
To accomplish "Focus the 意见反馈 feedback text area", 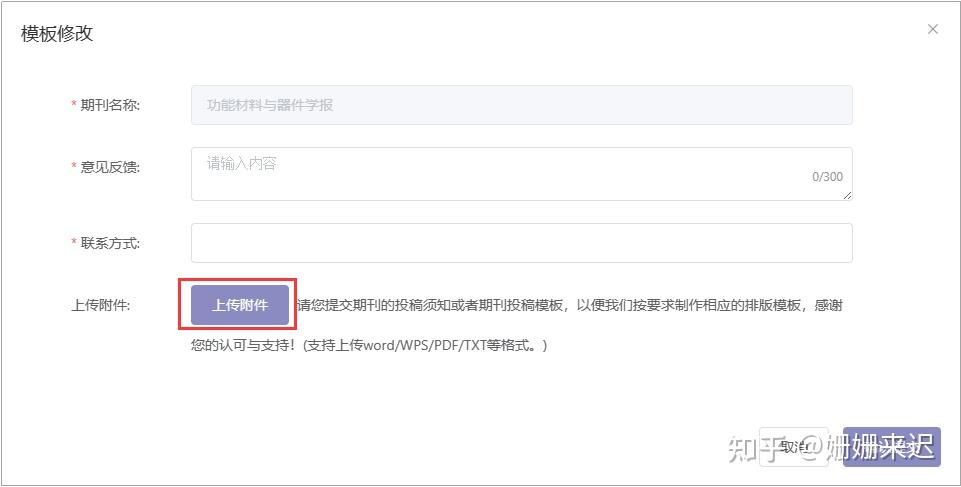I will coord(522,174).
